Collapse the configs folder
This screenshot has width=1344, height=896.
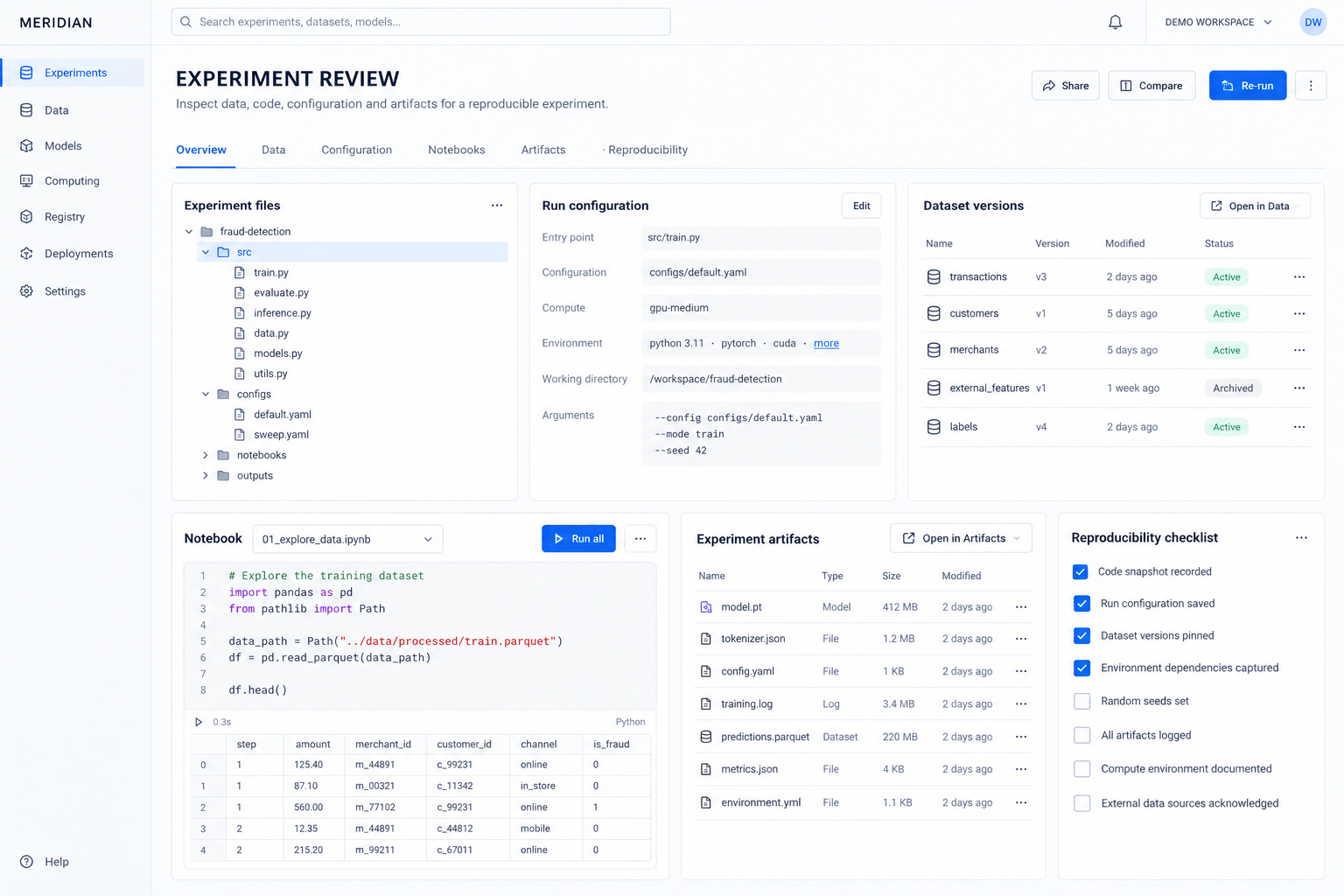point(206,395)
